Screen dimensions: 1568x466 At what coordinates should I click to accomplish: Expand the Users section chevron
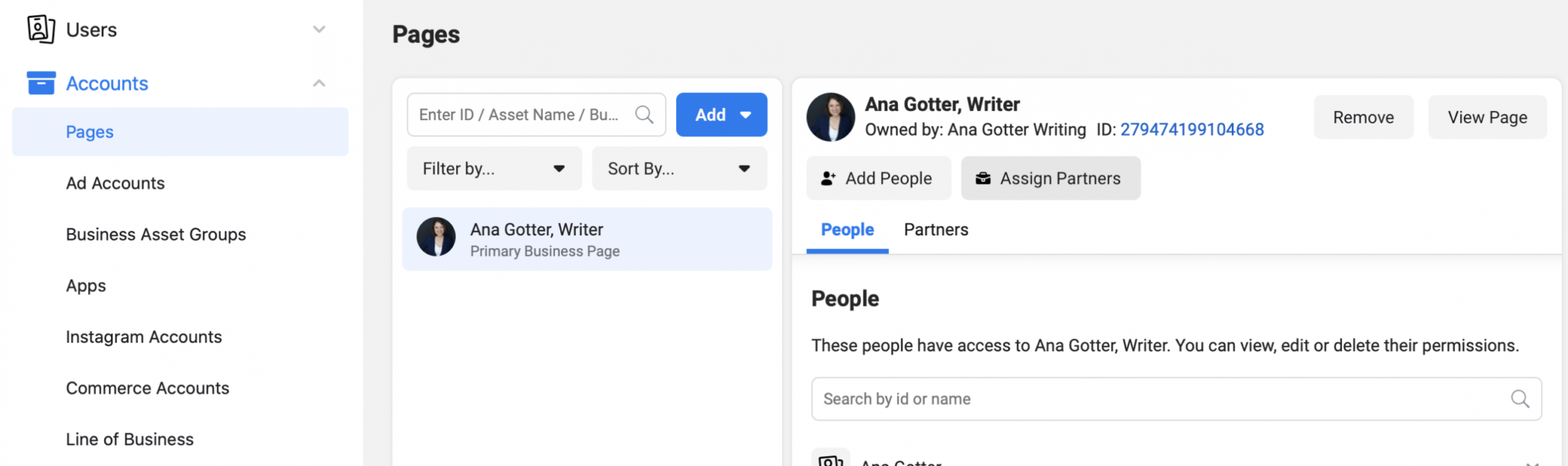(x=319, y=29)
